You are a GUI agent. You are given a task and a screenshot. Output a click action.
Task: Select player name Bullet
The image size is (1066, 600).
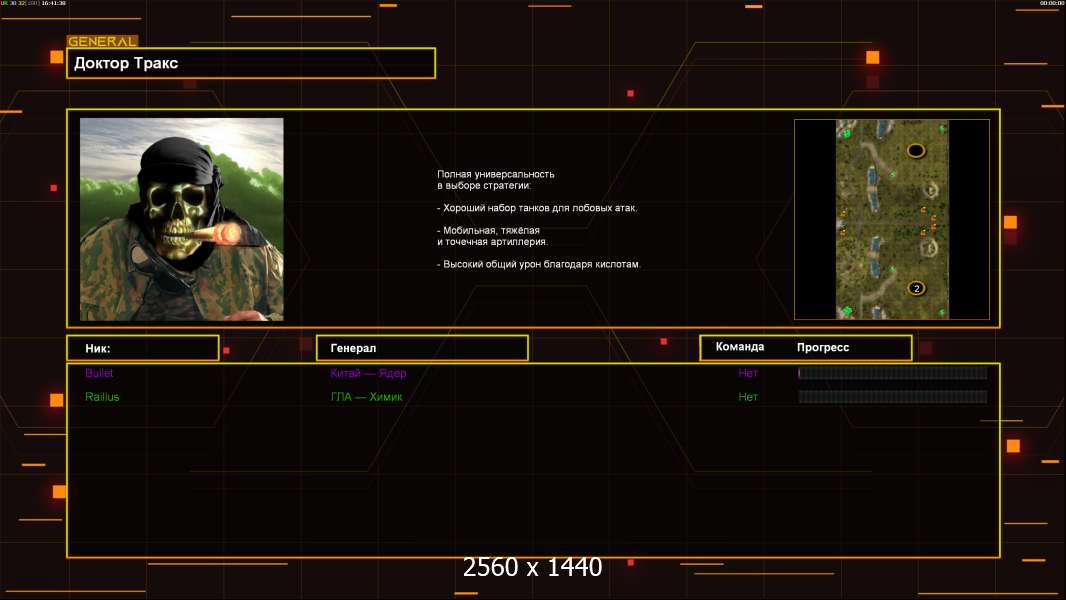coord(99,373)
